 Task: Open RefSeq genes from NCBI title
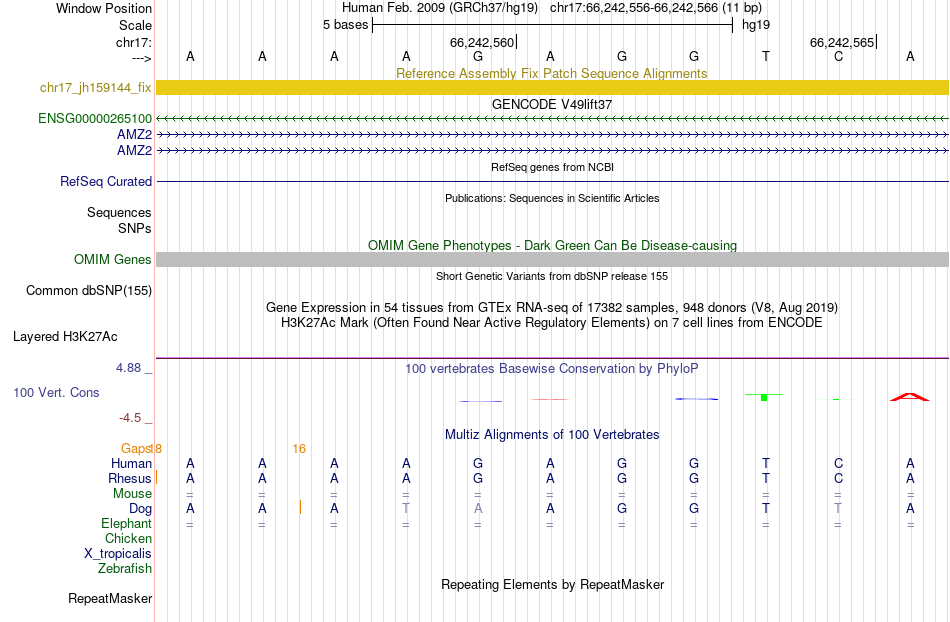click(x=552, y=167)
